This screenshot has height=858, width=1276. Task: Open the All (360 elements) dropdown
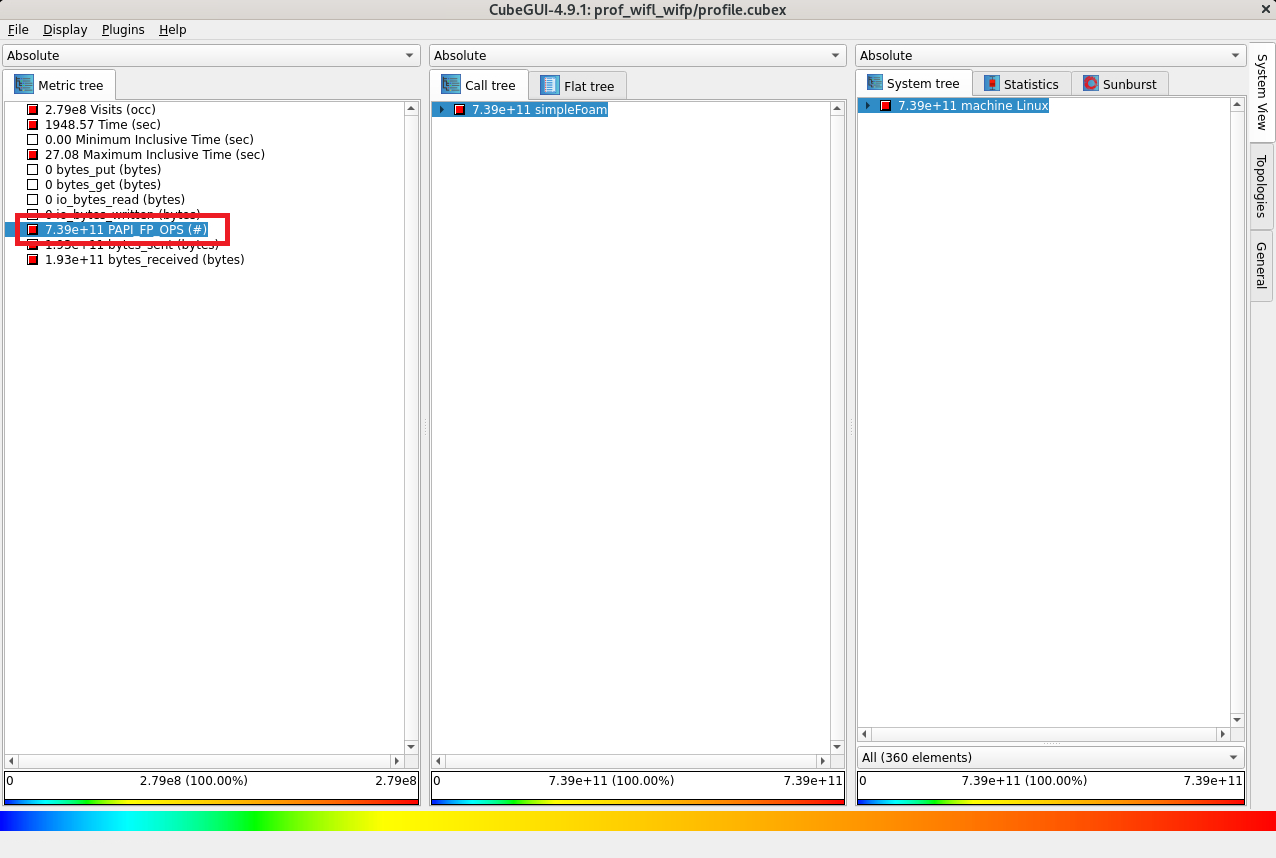coord(1050,758)
